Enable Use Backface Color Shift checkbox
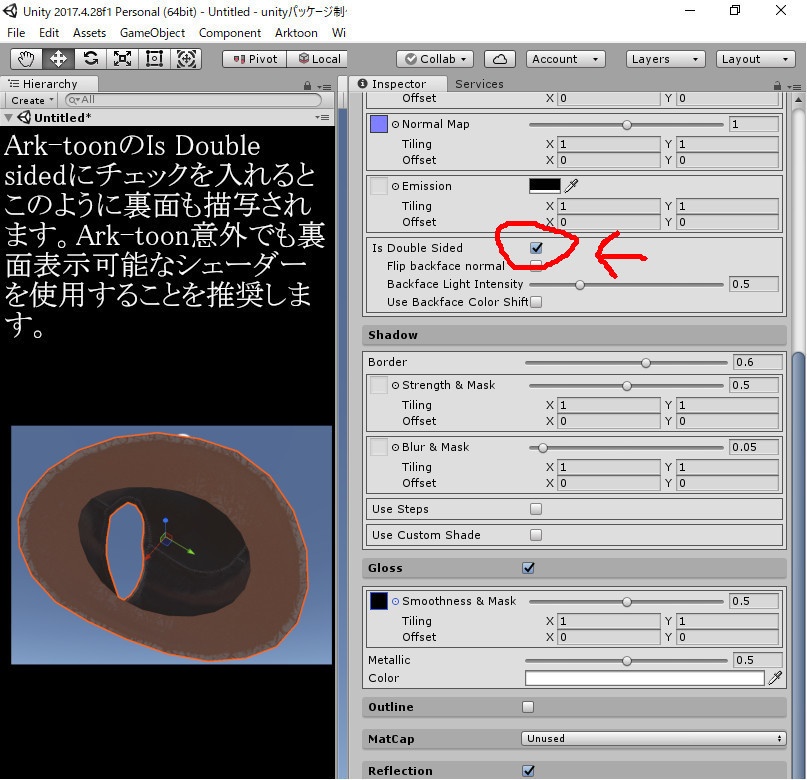 pos(536,302)
